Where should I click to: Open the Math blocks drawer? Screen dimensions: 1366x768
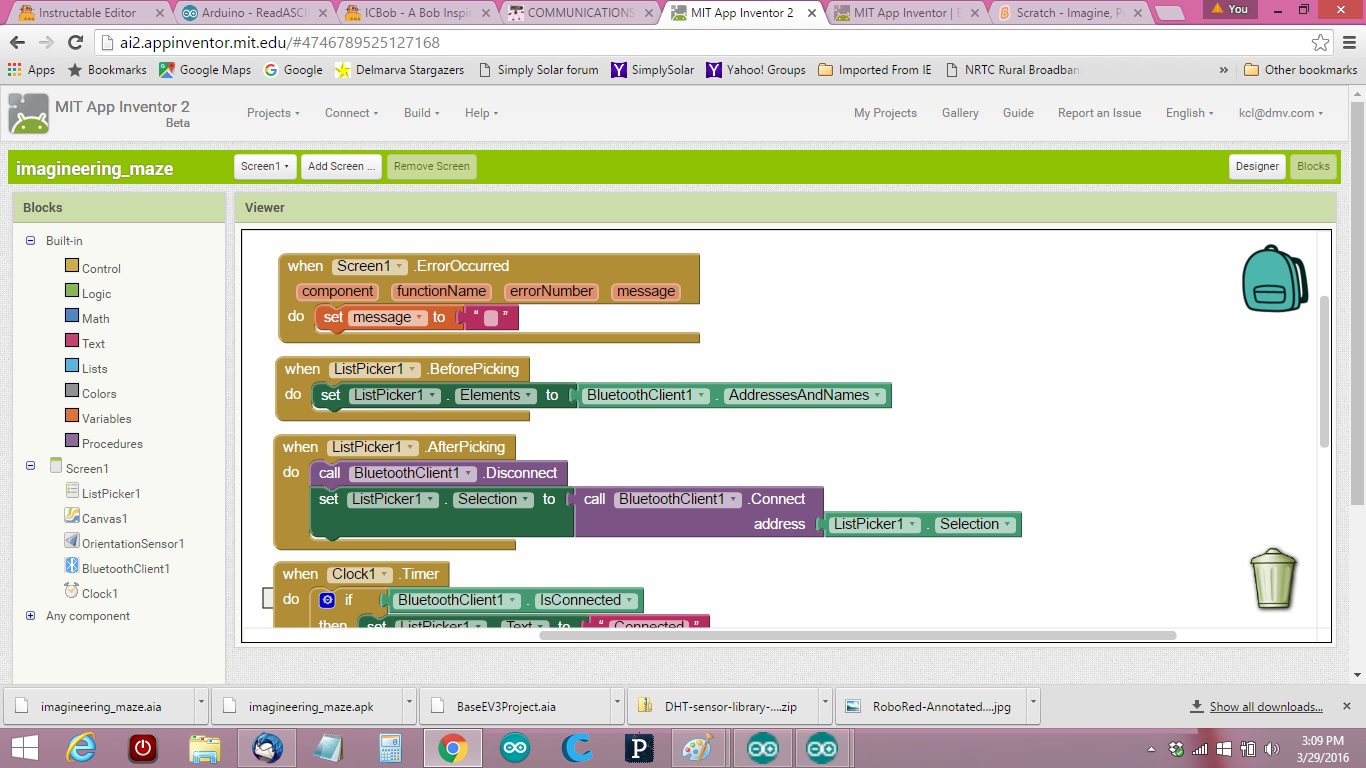[87, 318]
